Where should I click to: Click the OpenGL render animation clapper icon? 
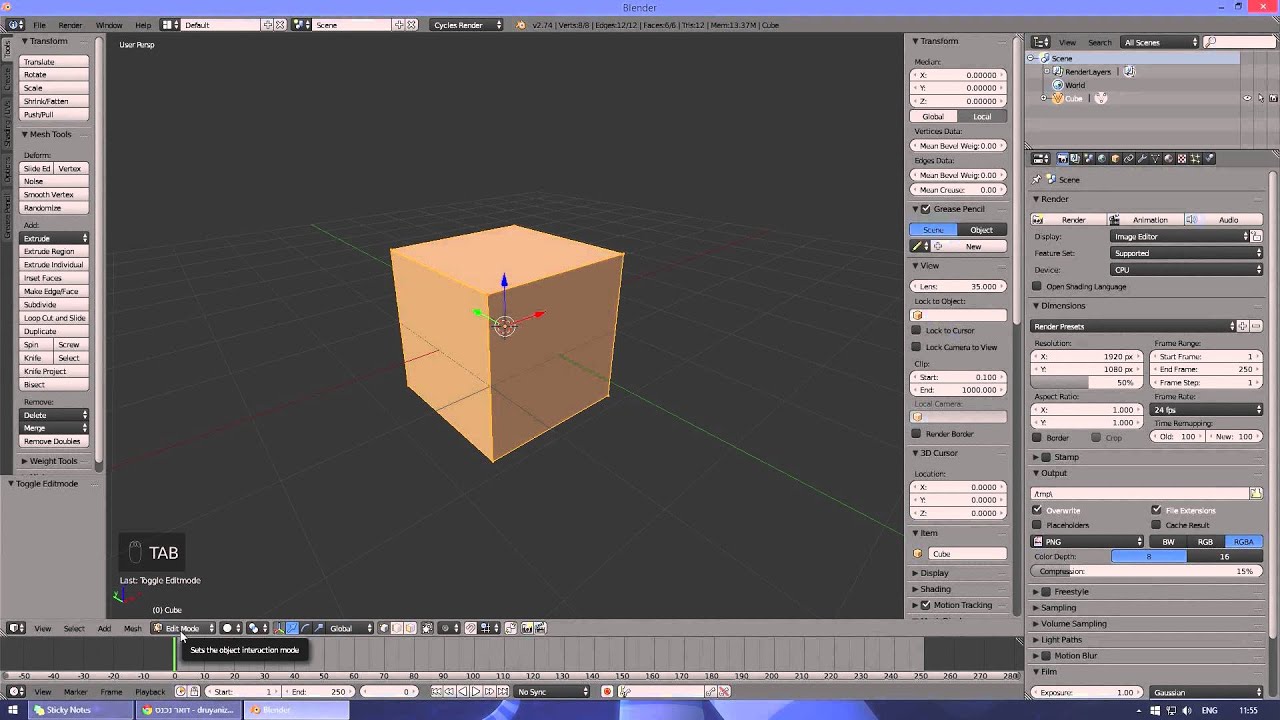tap(539, 628)
